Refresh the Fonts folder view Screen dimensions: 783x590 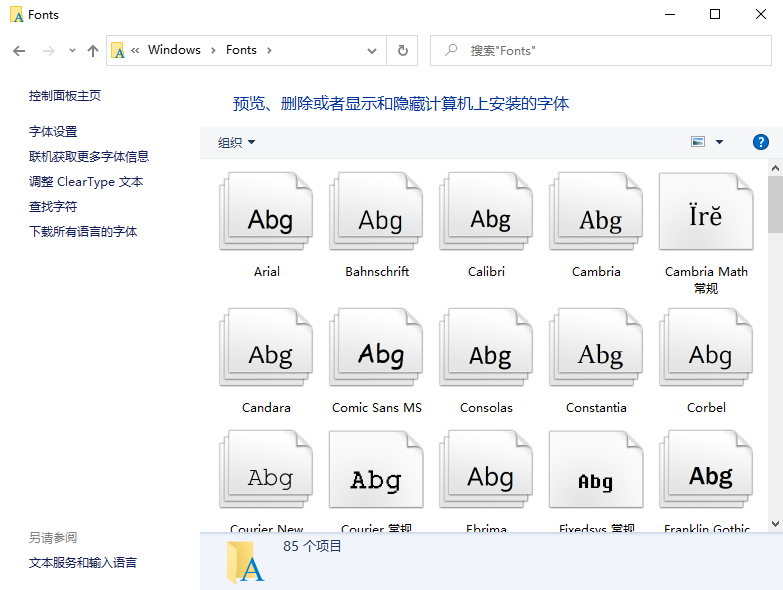[403, 50]
